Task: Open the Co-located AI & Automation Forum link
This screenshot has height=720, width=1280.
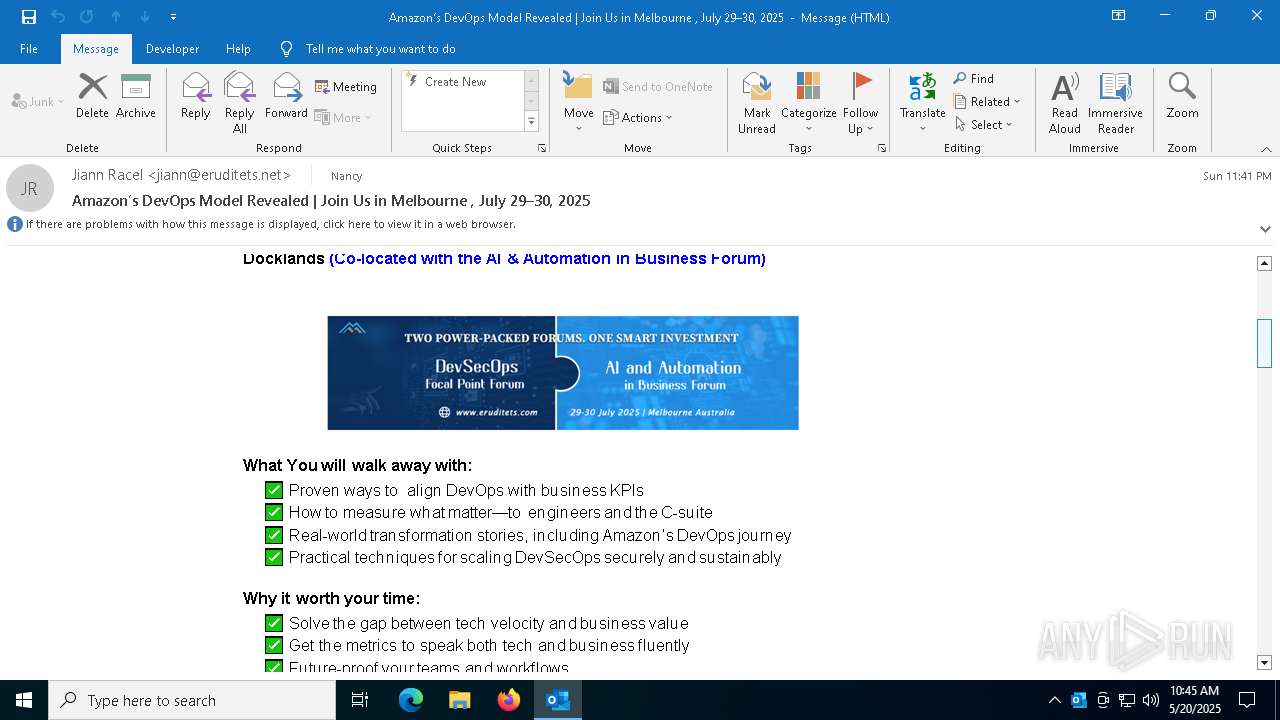Action: pos(547,258)
